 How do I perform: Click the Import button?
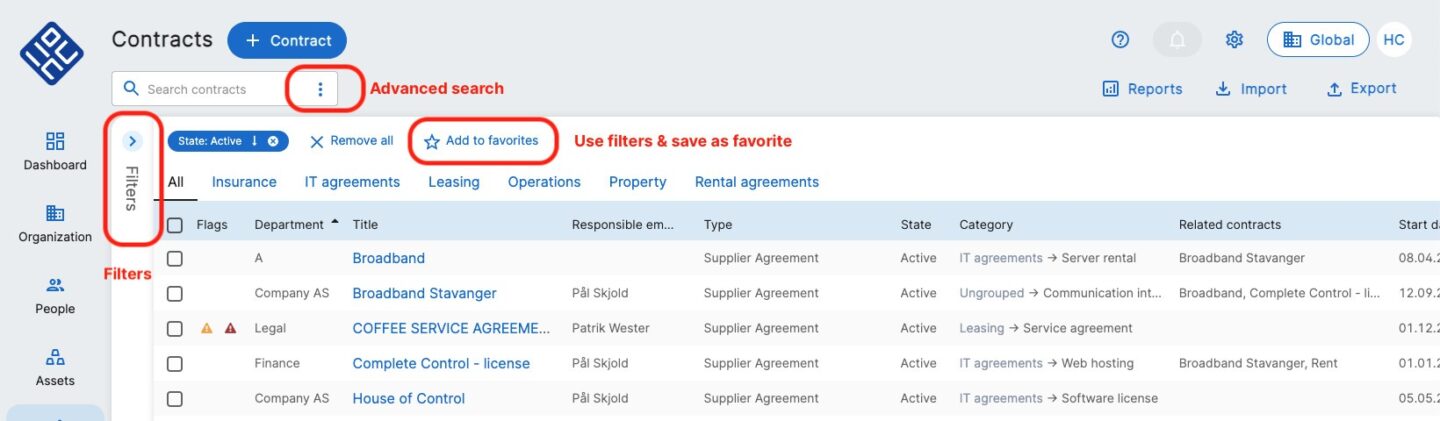point(1251,89)
